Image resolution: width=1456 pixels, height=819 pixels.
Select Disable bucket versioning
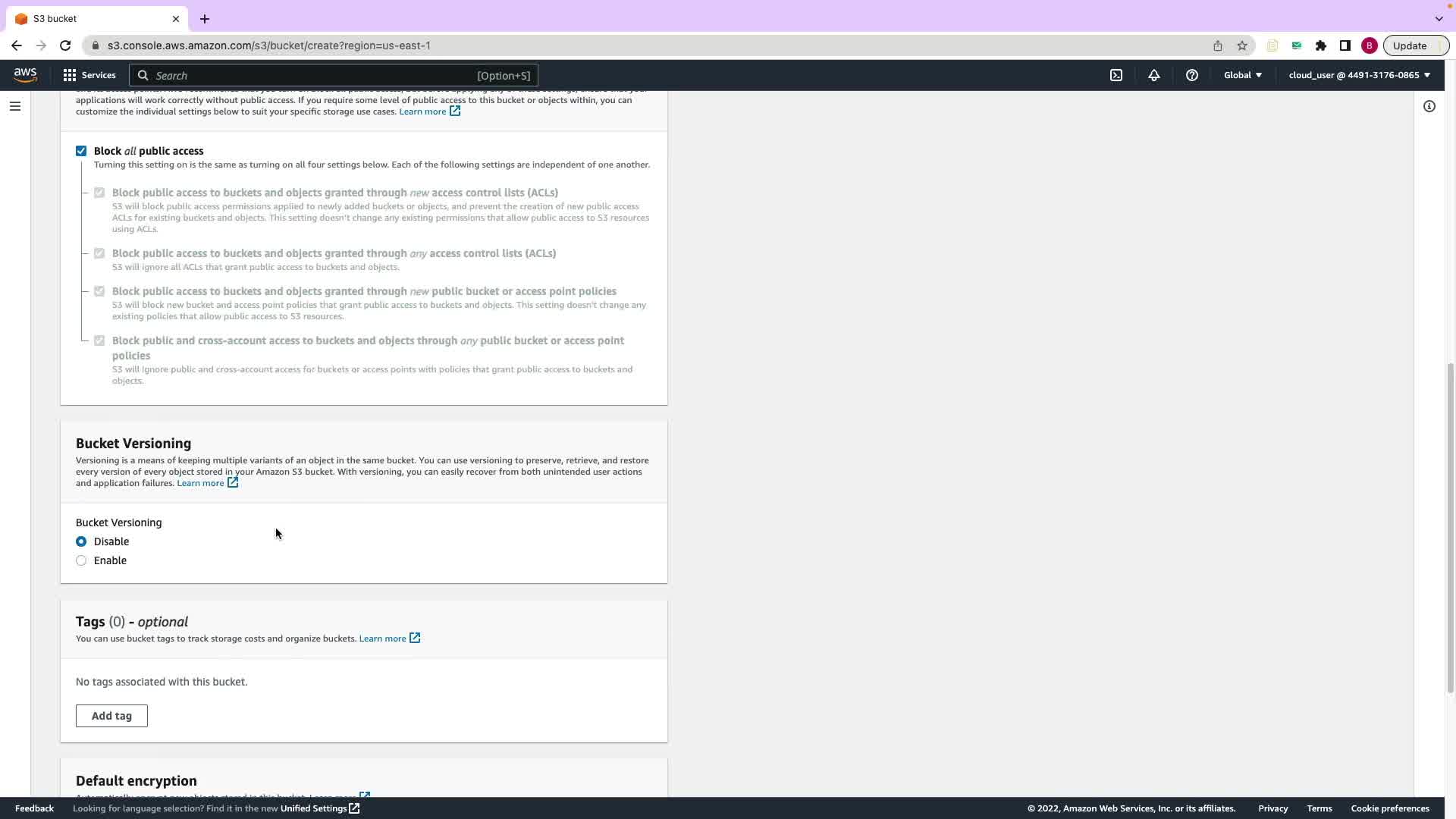pos(81,541)
